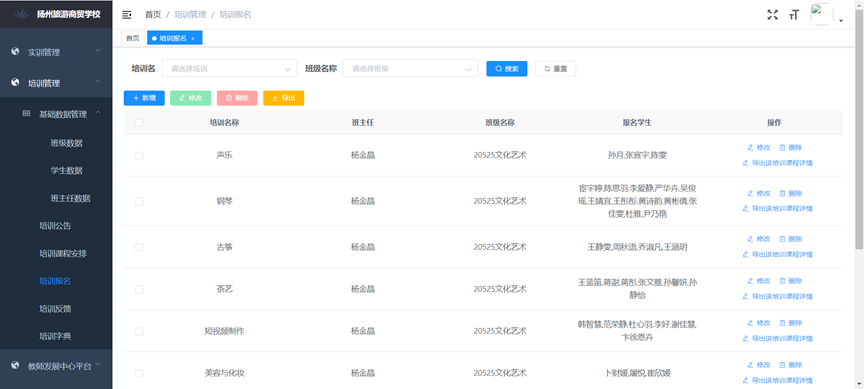Click the user avatar image
Viewport: 864px width, 389px height.
(822, 14)
